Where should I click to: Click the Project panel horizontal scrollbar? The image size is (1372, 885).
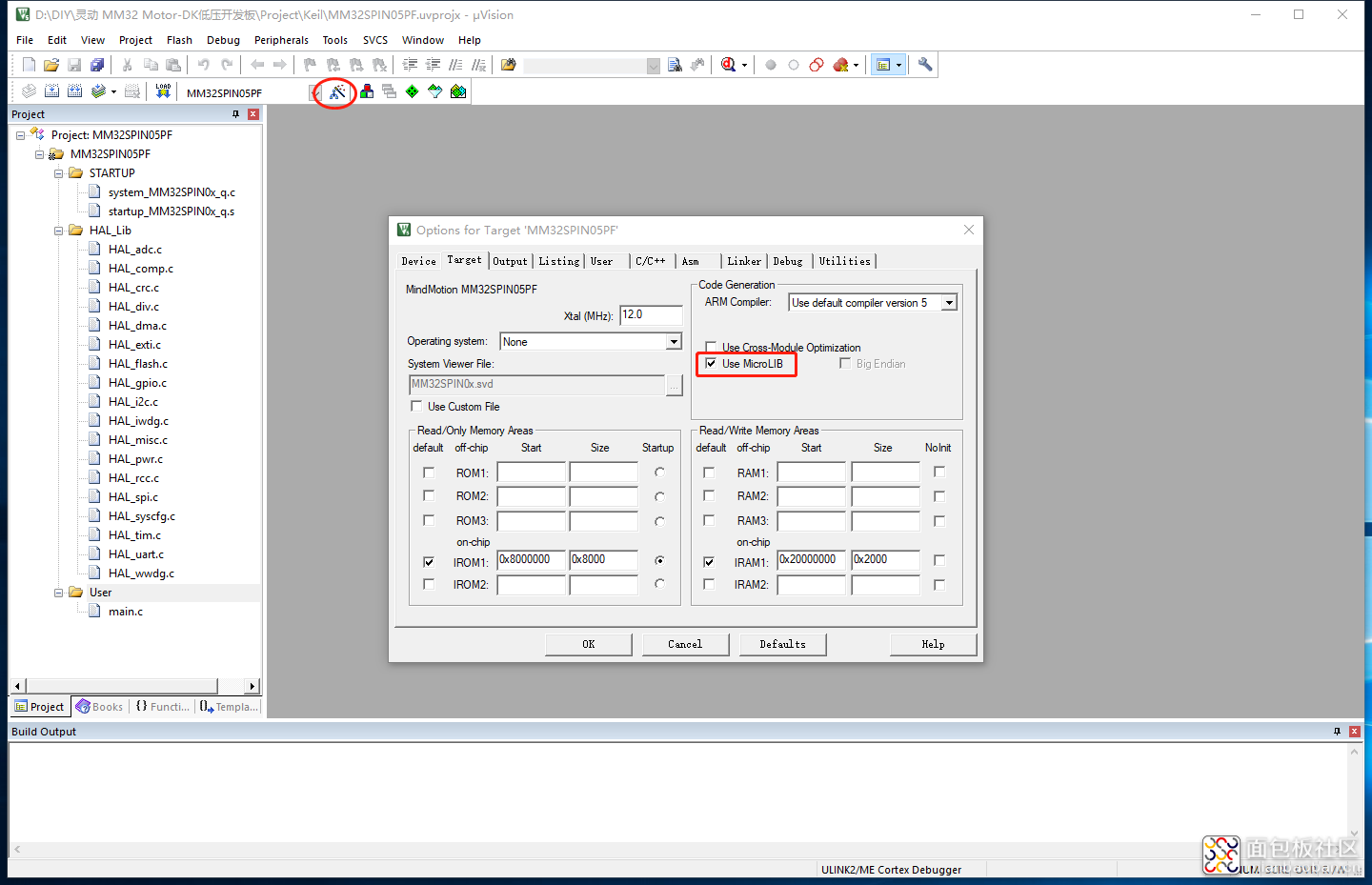click(x=134, y=686)
